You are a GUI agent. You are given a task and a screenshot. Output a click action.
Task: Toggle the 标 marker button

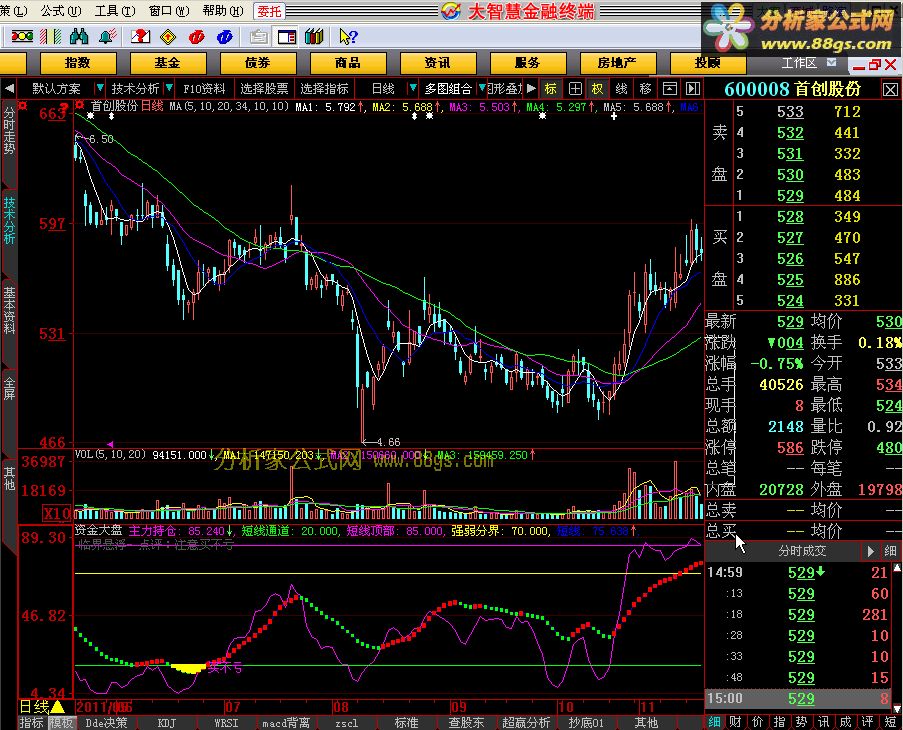pyautogui.click(x=551, y=89)
